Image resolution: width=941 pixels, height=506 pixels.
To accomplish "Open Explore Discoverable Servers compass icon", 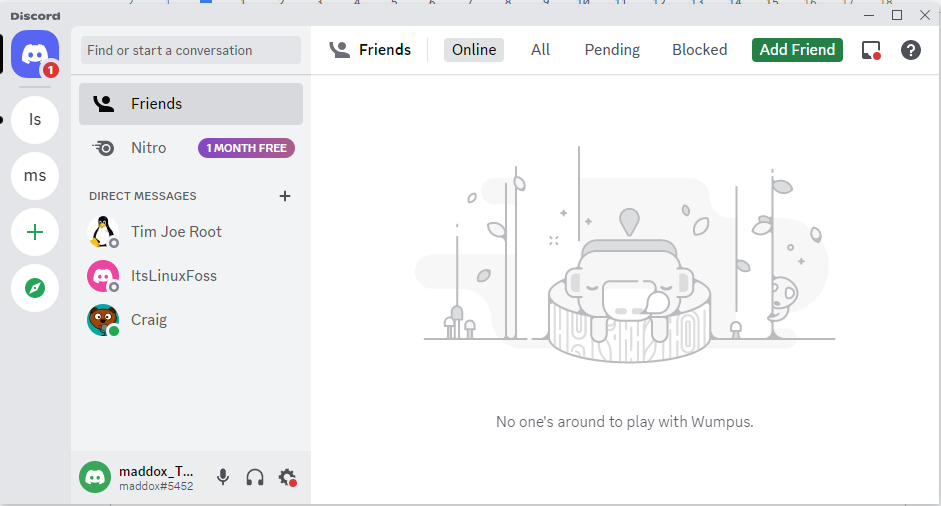I will click(35, 288).
